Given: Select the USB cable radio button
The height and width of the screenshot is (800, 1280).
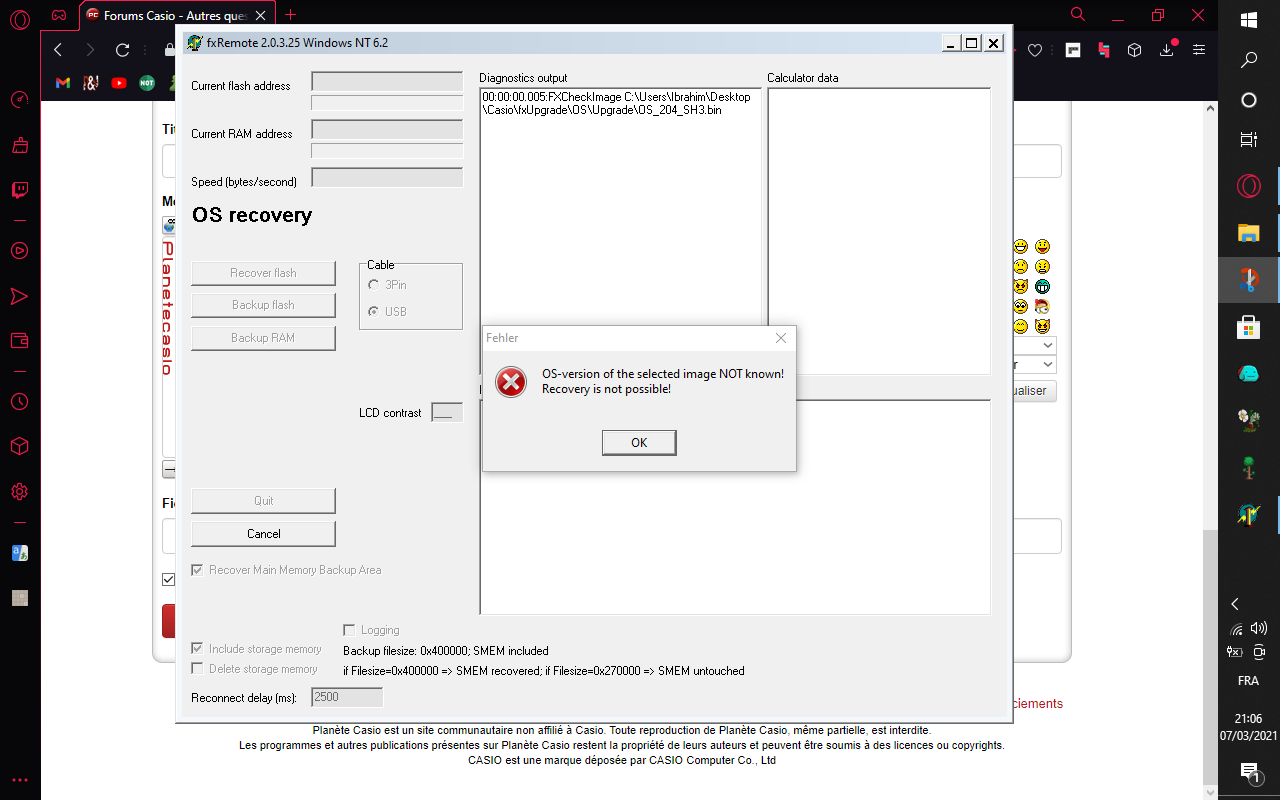Looking at the screenshot, I should [374, 312].
